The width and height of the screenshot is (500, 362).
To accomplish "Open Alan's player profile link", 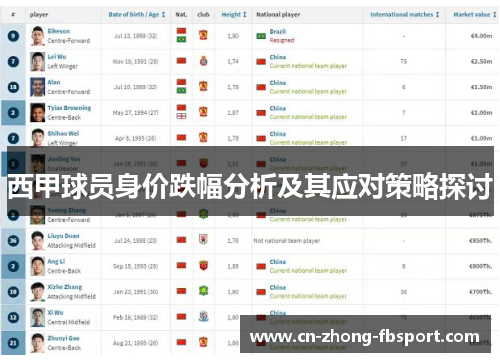I will coord(54,82).
